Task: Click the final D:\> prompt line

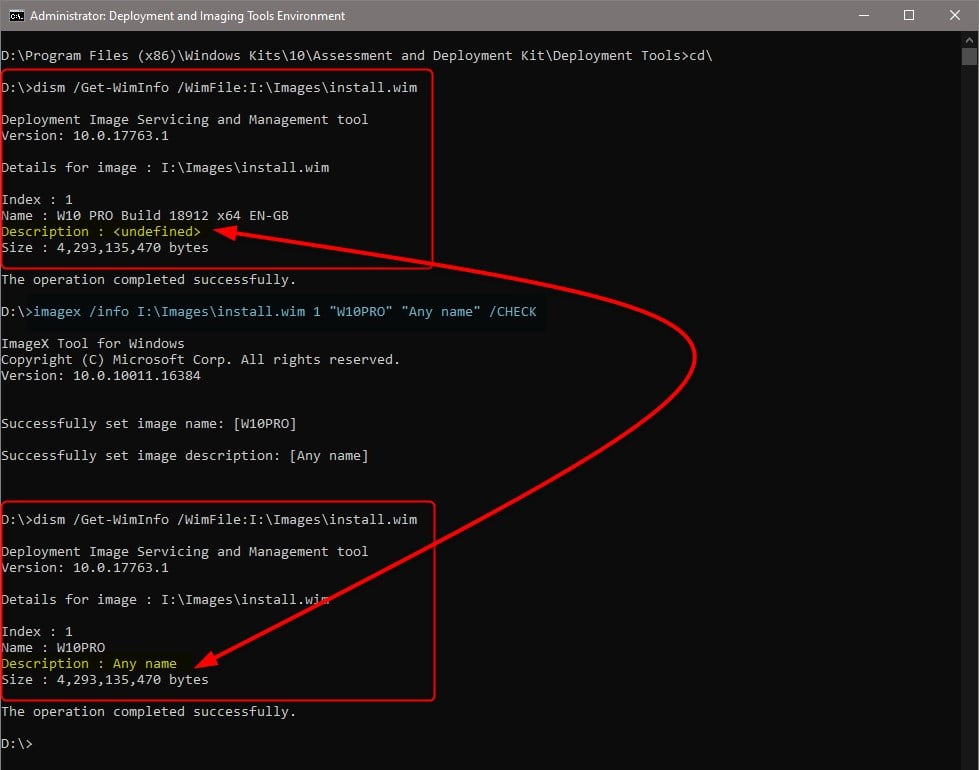Action: 20,743
